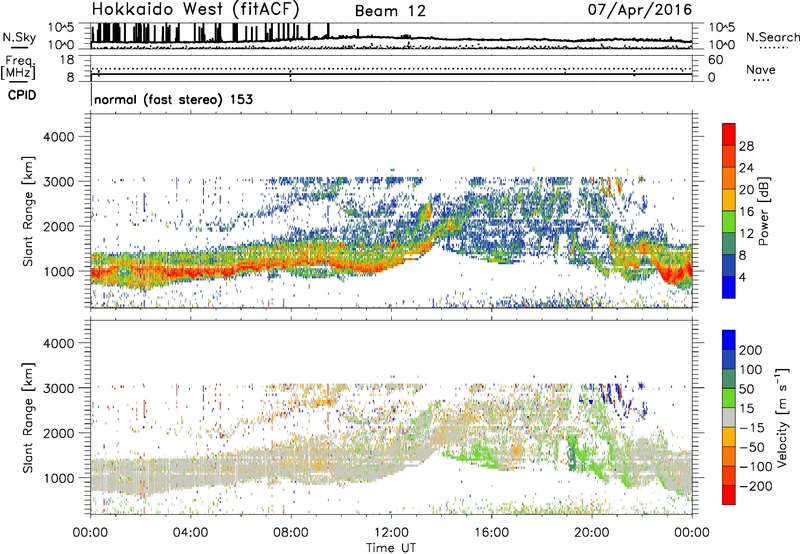Click the '-15' velocity color bar value
This screenshot has height=554, width=800.
(x=752, y=428)
